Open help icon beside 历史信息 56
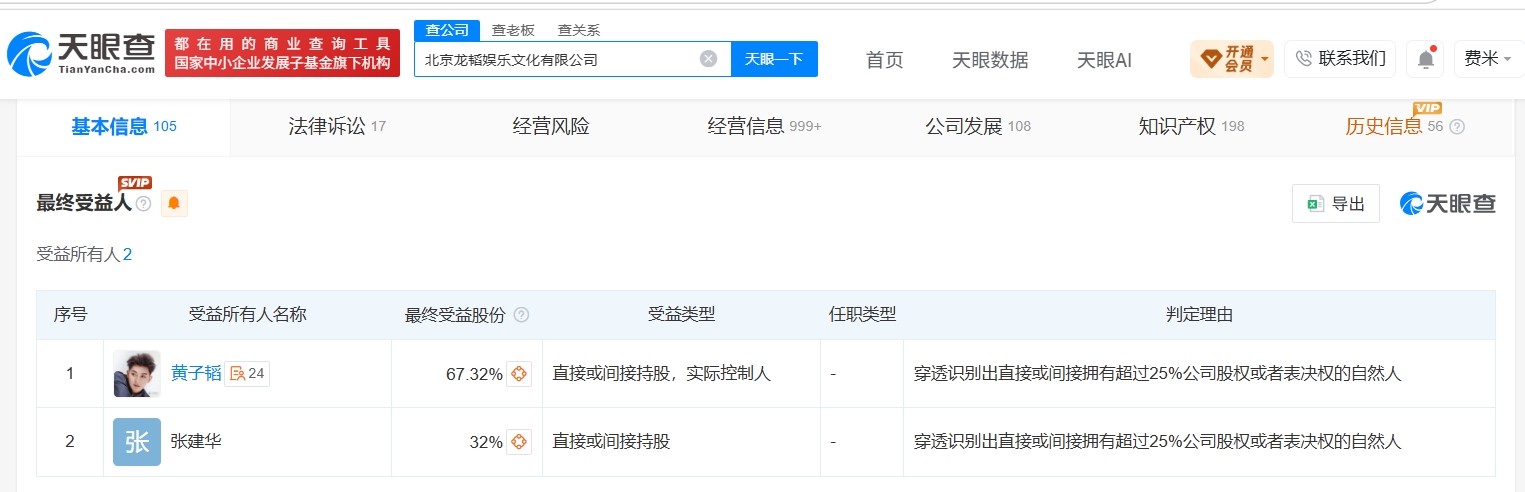Image resolution: width=1525 pixels, height=492 pixels. click(x=1457, y=127)
